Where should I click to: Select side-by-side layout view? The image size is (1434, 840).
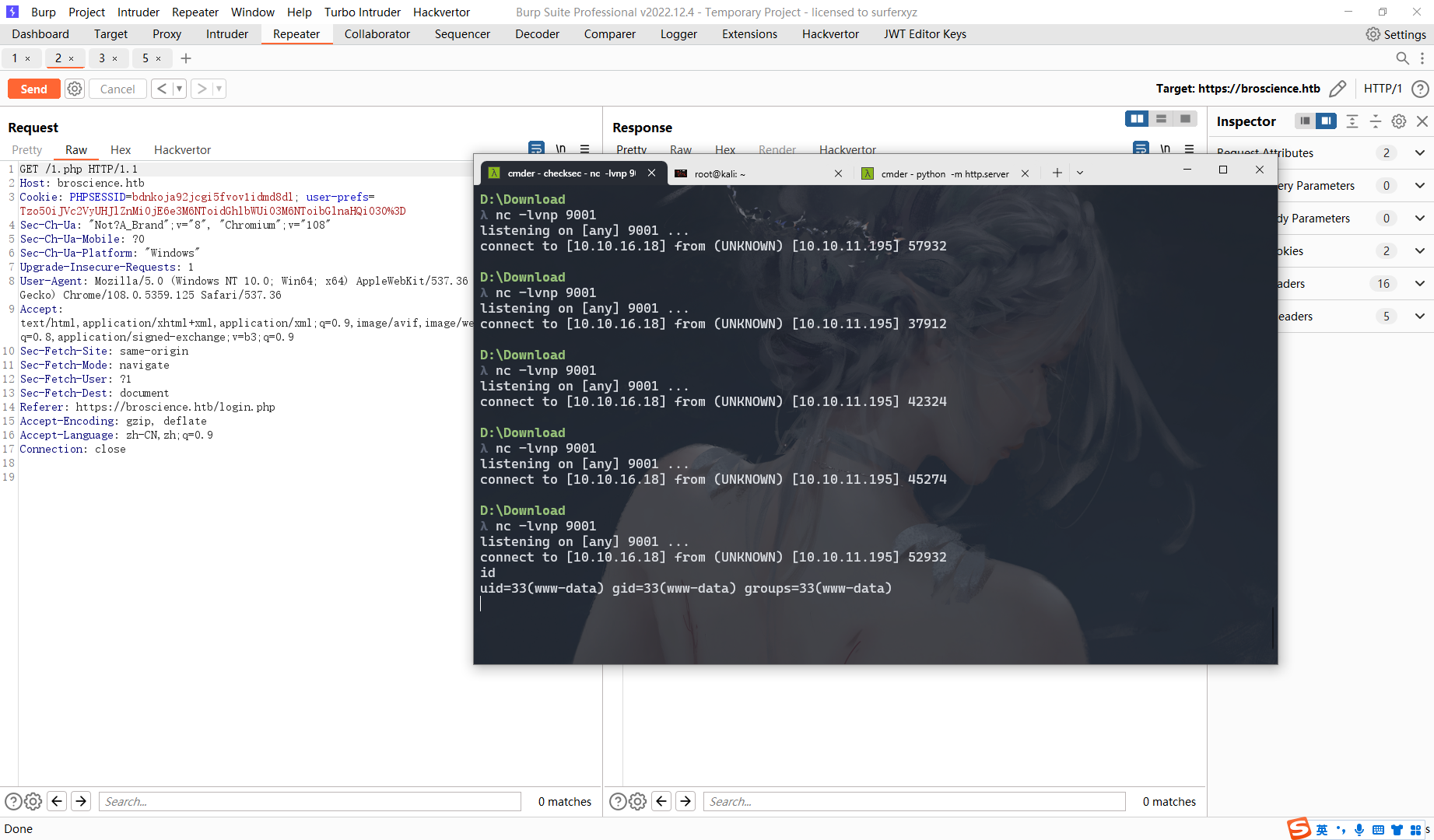pyautogui.click(x=1137, y=118)
